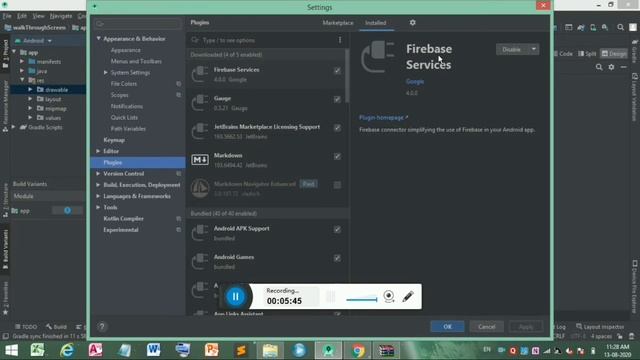The width and height of the screenshot is (640, 360).
Task: Switch editor to Code view
Action: pos(563,54)
